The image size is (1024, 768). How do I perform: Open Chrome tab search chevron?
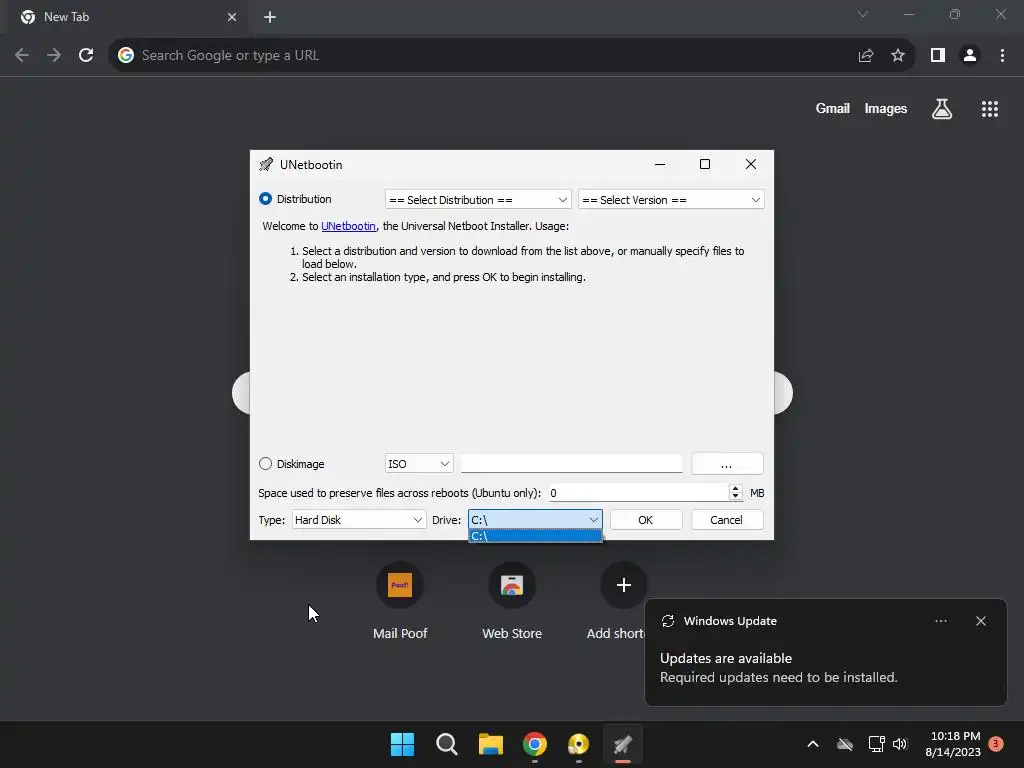863,14
